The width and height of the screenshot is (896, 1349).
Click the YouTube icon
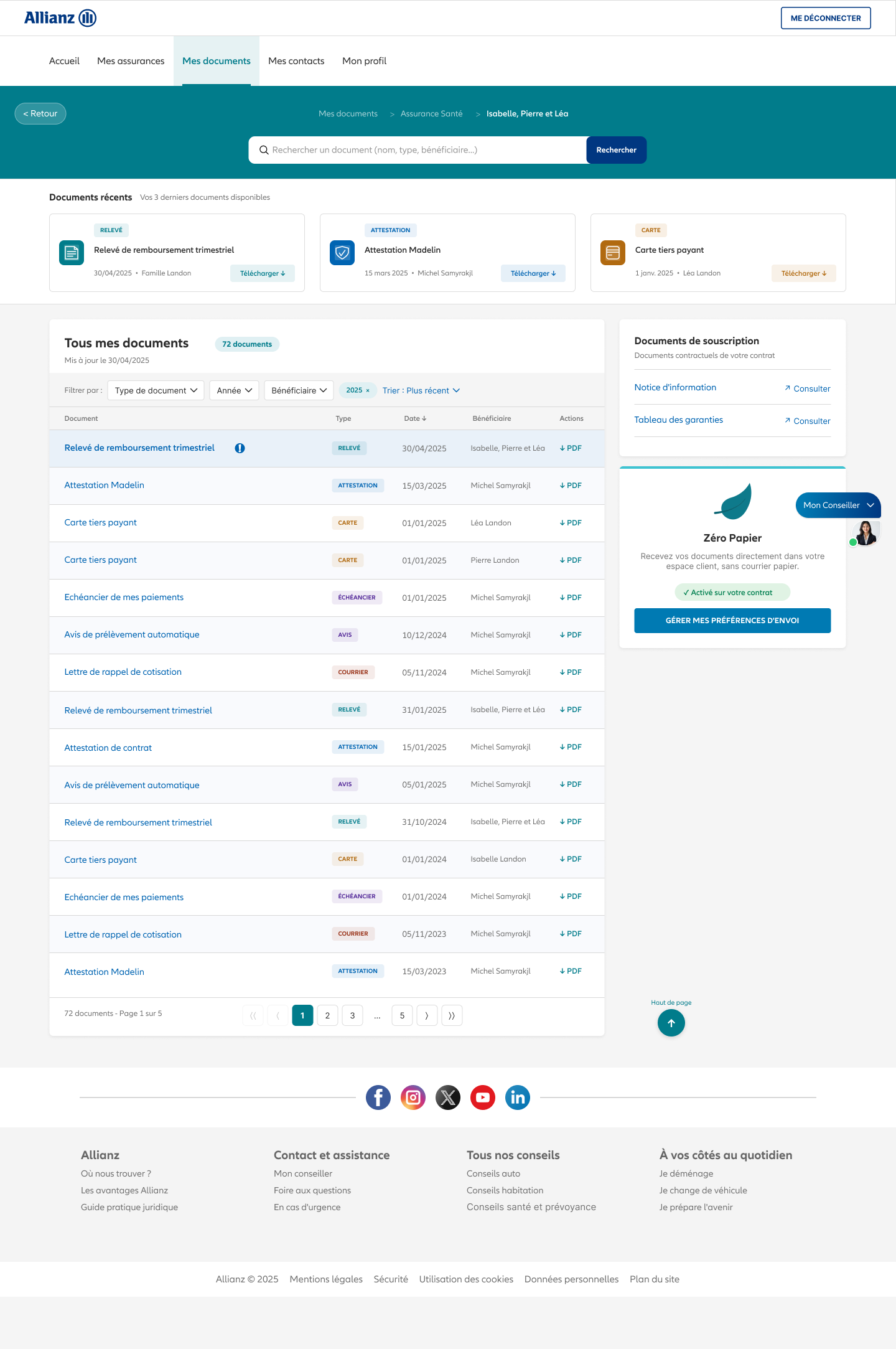coord(483,1098)
